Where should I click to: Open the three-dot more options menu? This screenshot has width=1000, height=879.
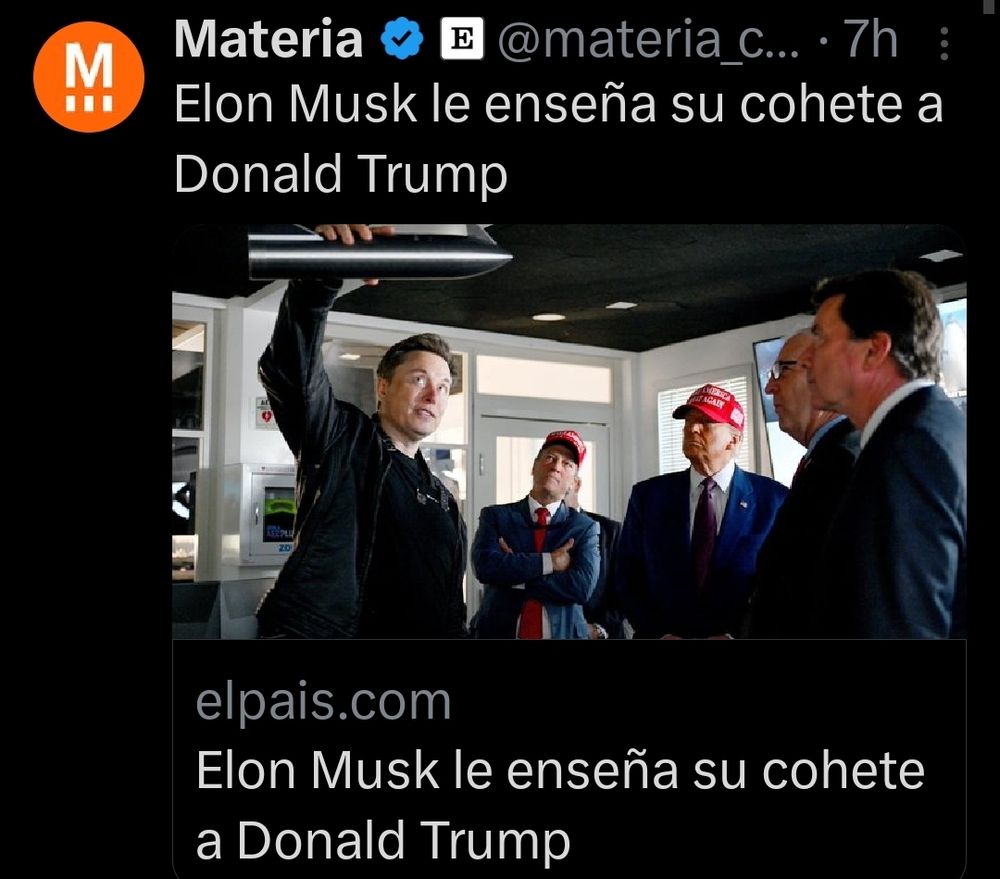tap(945, 43)
